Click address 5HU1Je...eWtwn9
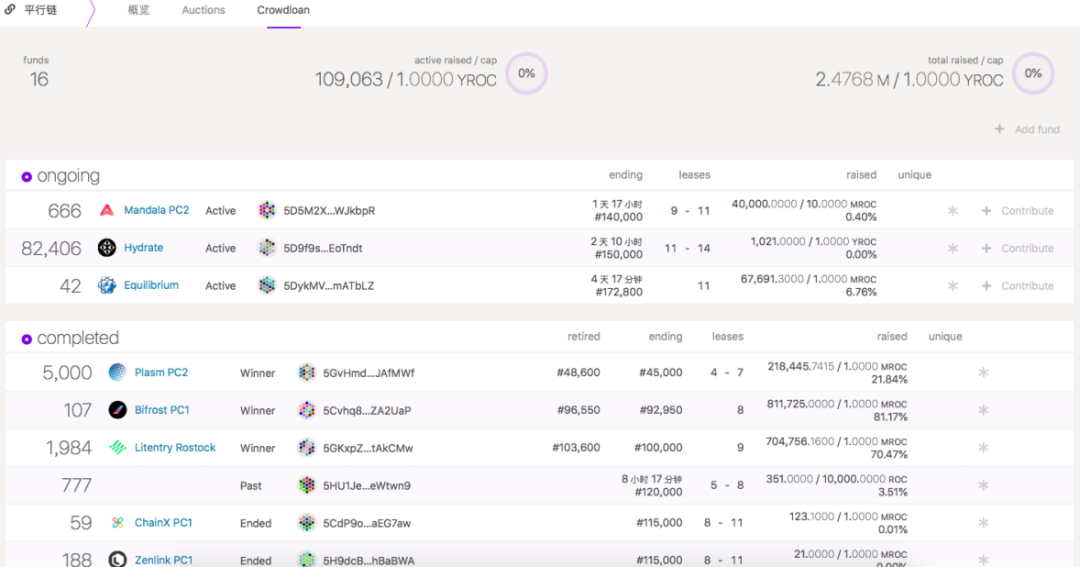1080x567 pixels. click(x=366, y=486)
